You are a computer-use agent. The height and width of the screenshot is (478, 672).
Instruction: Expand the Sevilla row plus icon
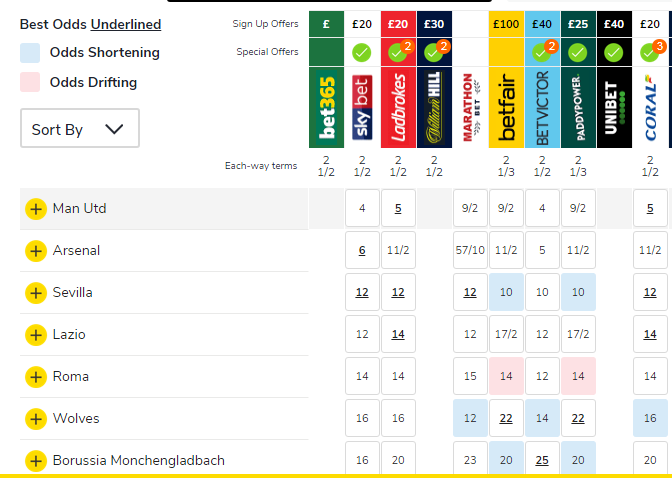(36, 293)
